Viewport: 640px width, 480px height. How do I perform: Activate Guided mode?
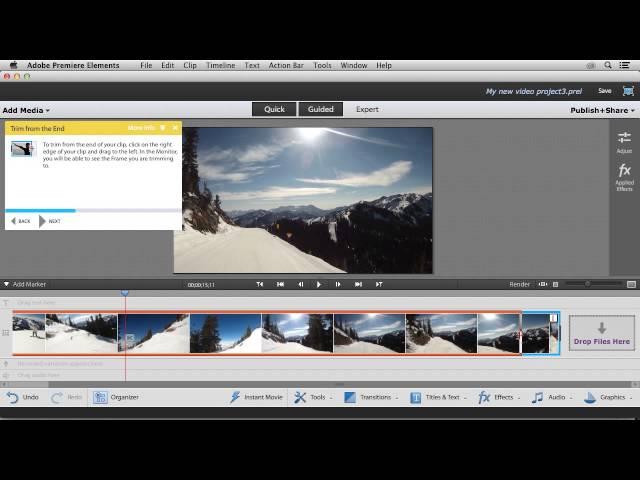[x=320, y=109]
